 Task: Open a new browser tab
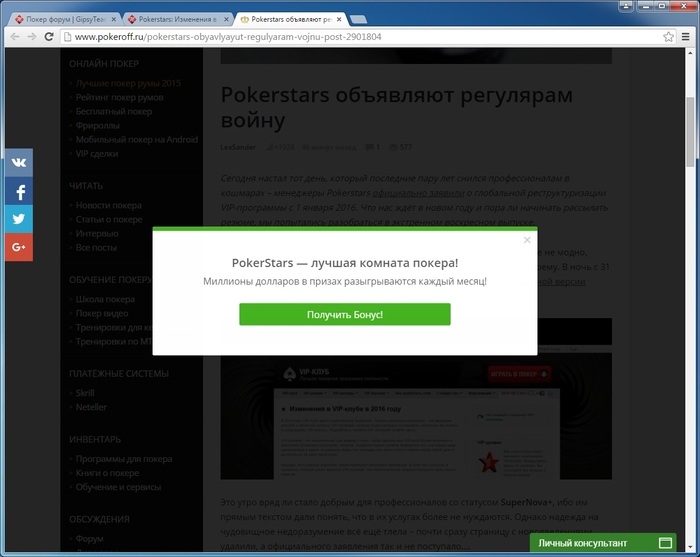(358, 19)
